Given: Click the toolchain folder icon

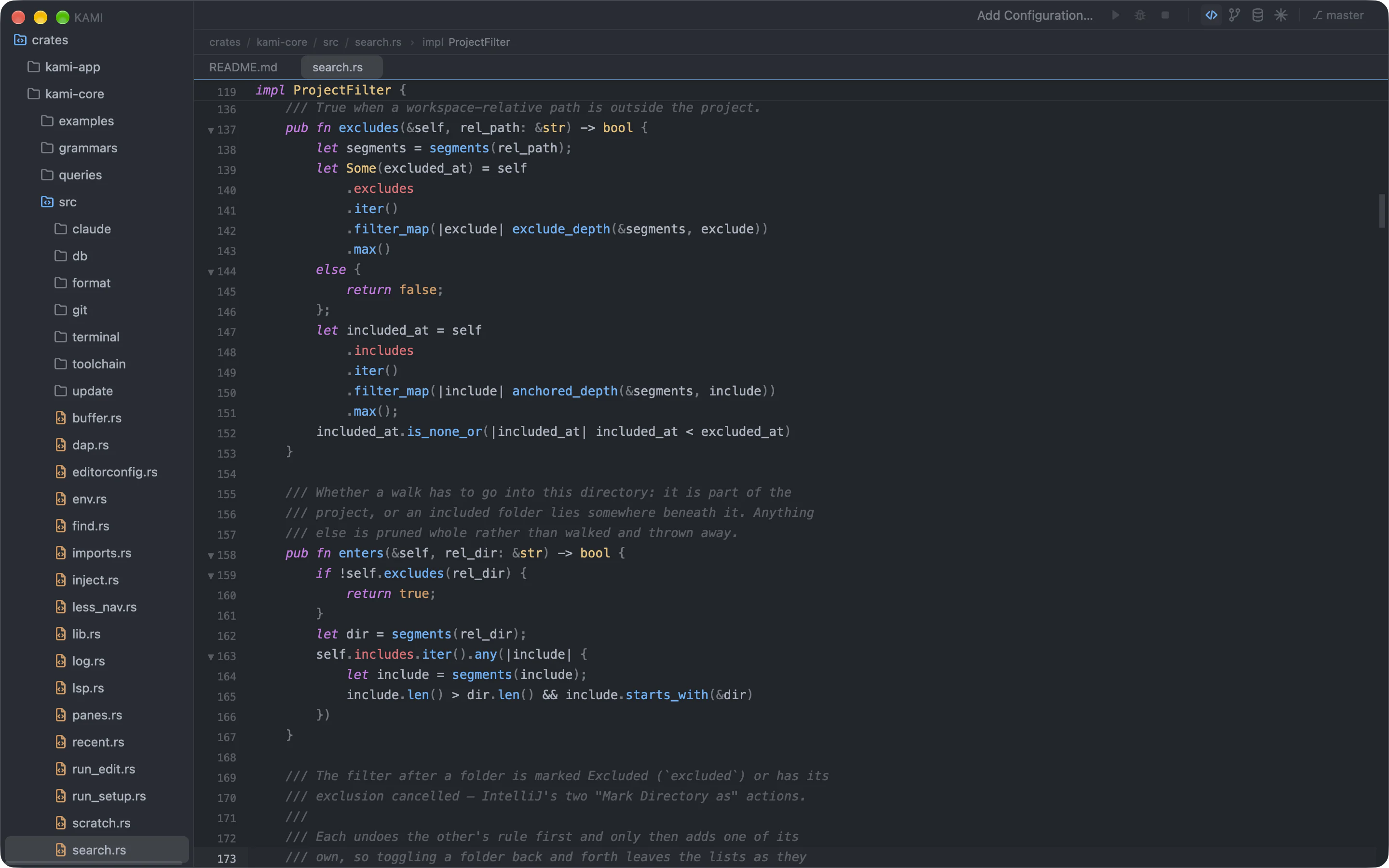Looking at the screenshot, I should point(61,364).
